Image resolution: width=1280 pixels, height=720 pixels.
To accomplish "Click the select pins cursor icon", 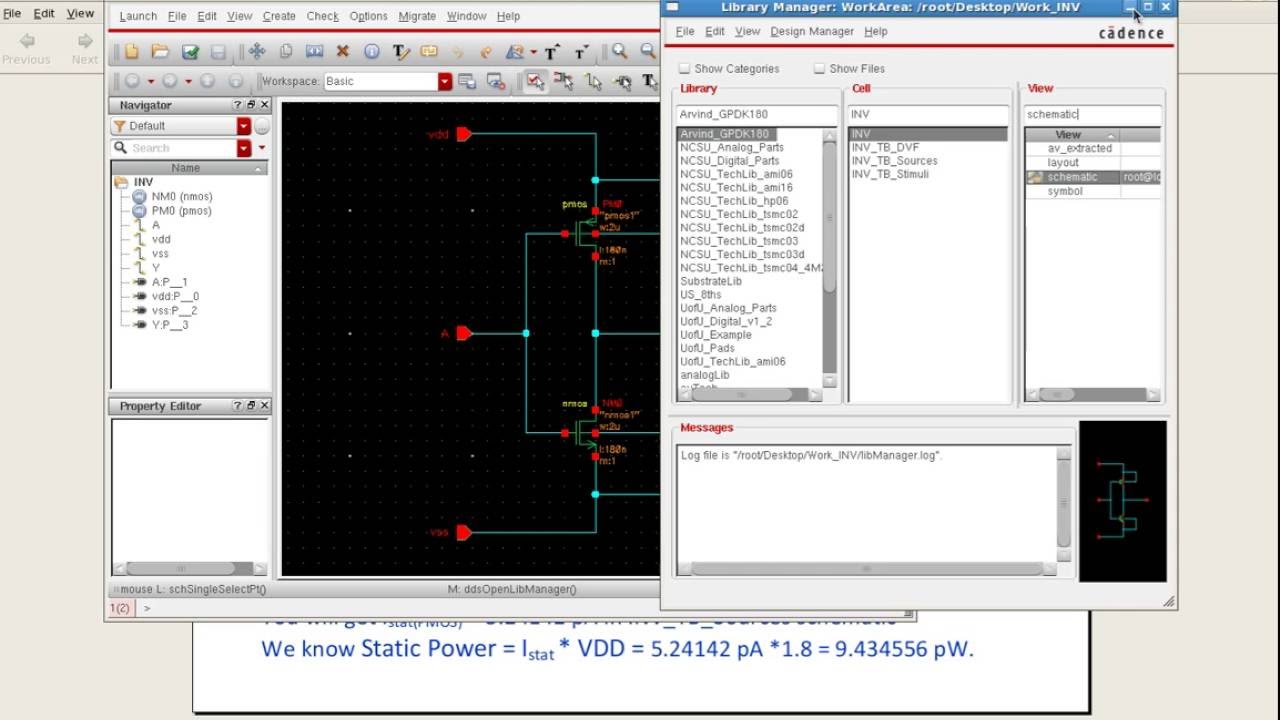I will [623, 81].
